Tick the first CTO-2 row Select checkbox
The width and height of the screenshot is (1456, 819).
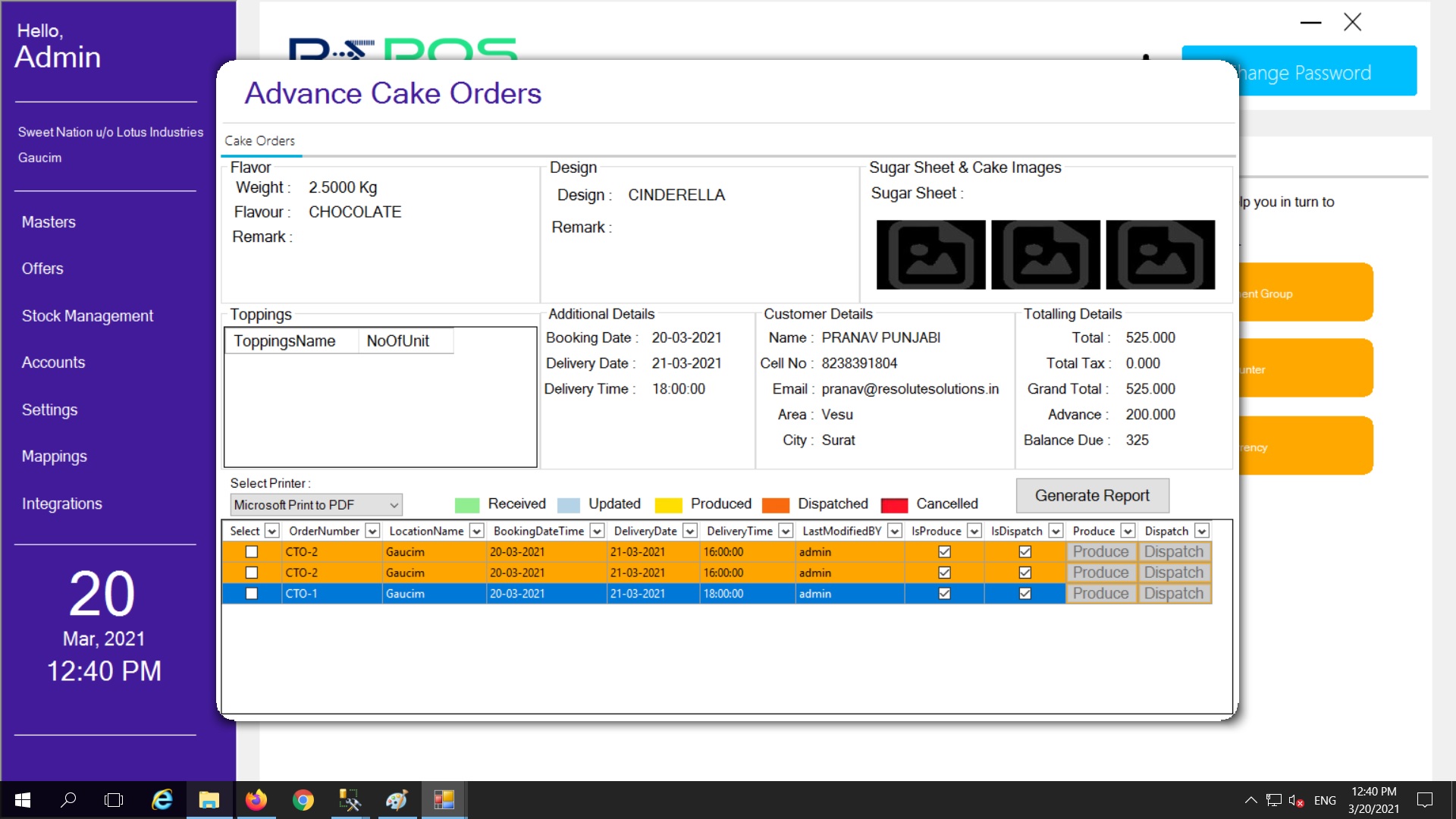point(252,552)
